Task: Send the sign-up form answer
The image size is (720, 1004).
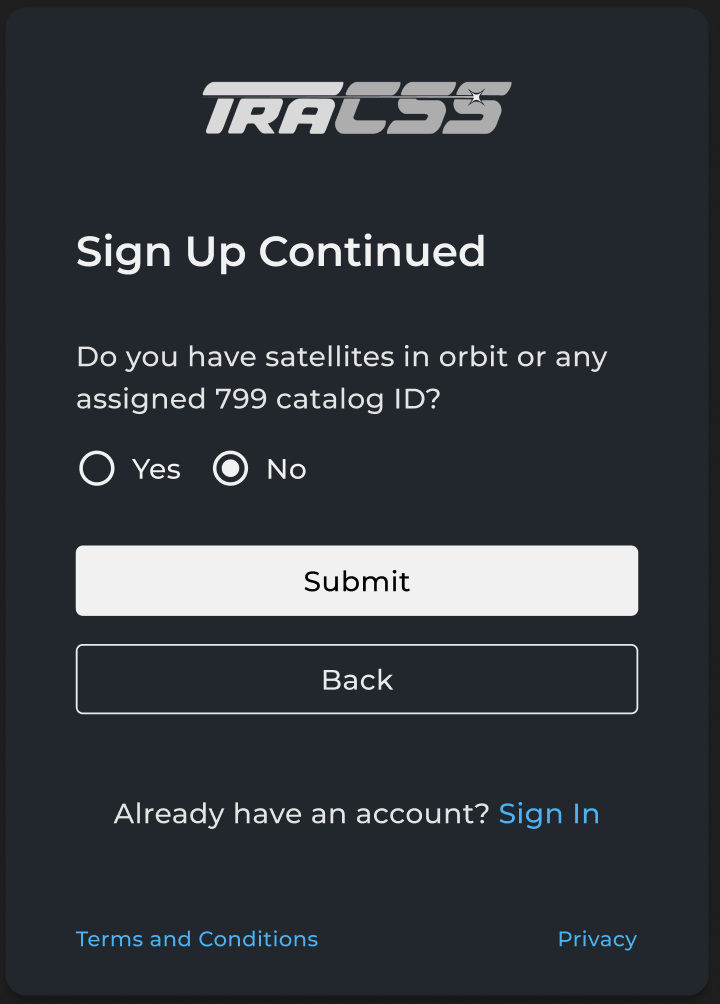Action: (357, 581)
